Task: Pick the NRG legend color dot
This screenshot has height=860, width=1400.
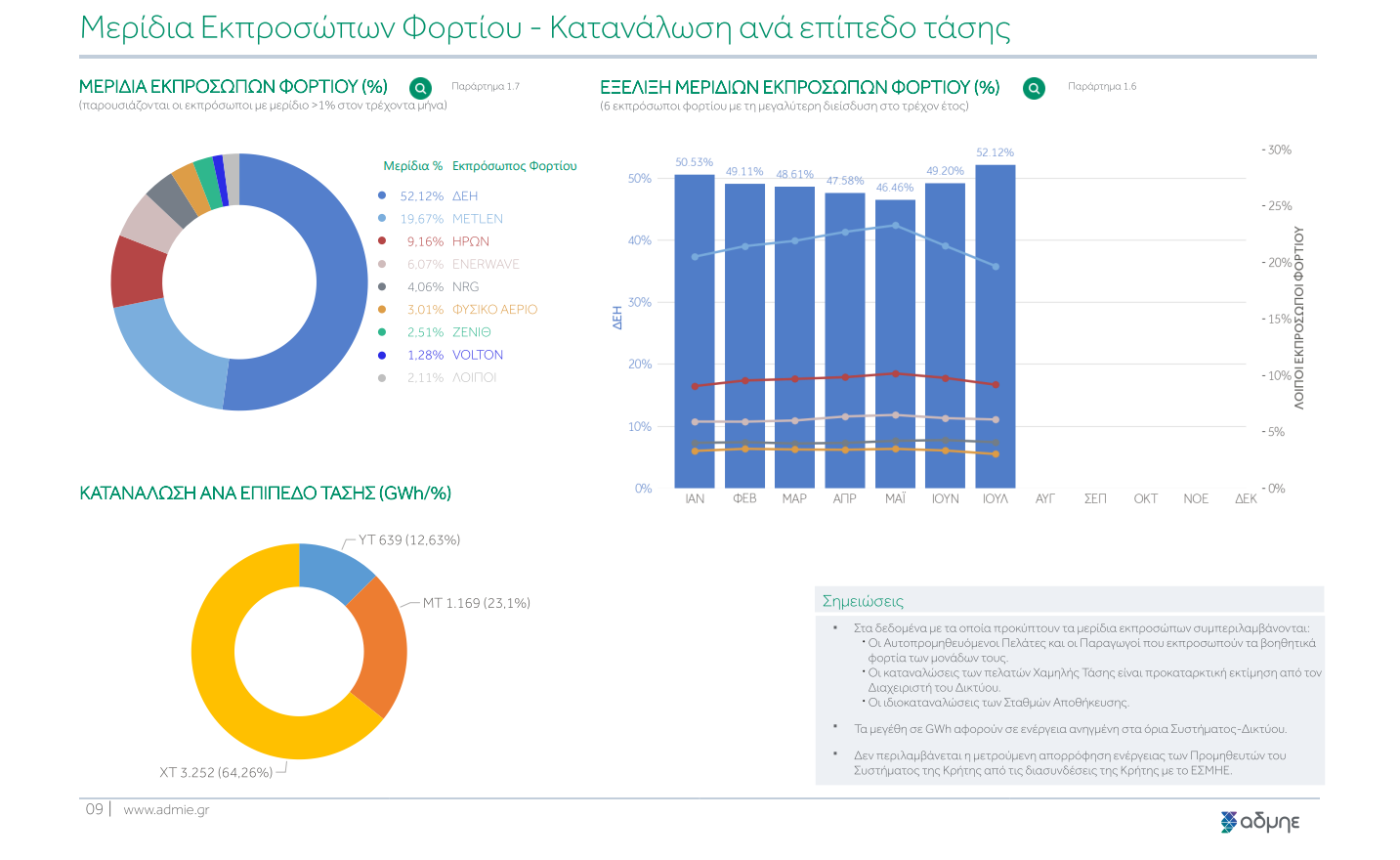Action: pos(382,286)
